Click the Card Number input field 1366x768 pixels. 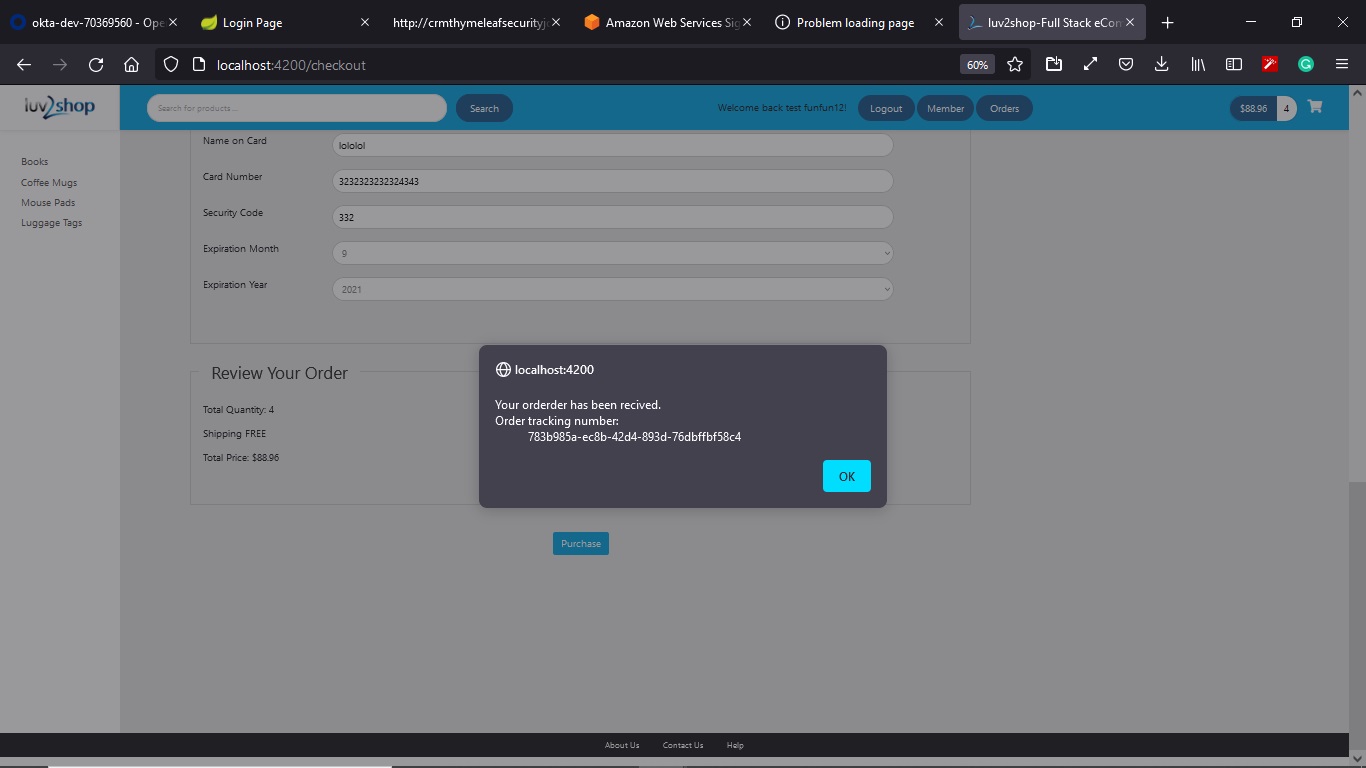pyautogui.click(x=612, y=181)
